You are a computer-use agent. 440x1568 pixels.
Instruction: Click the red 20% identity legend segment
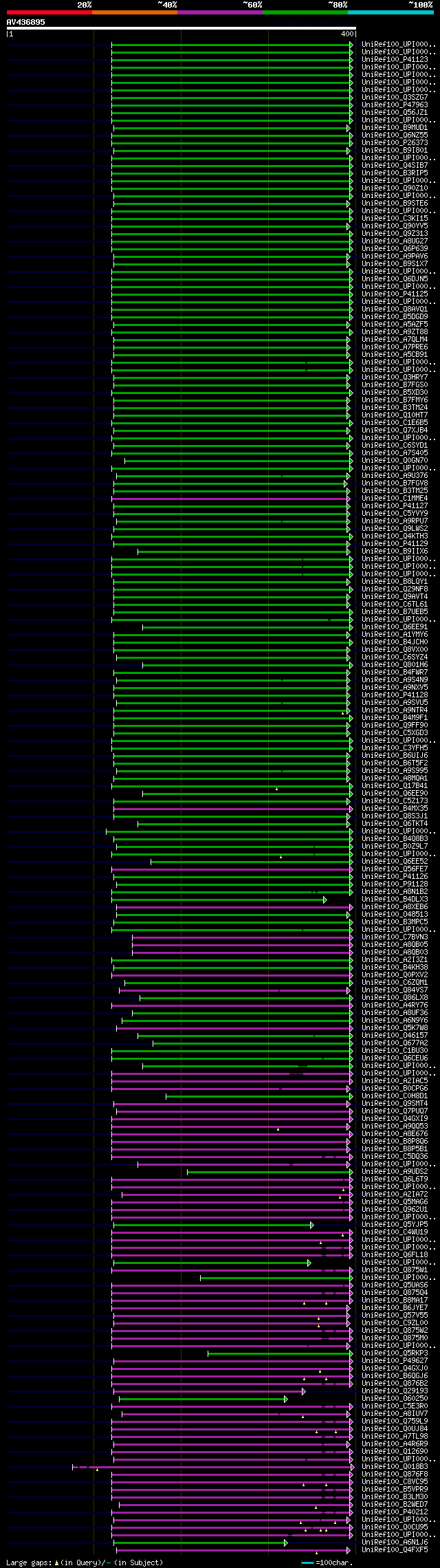pyautogui.click(x=49, y=12)
